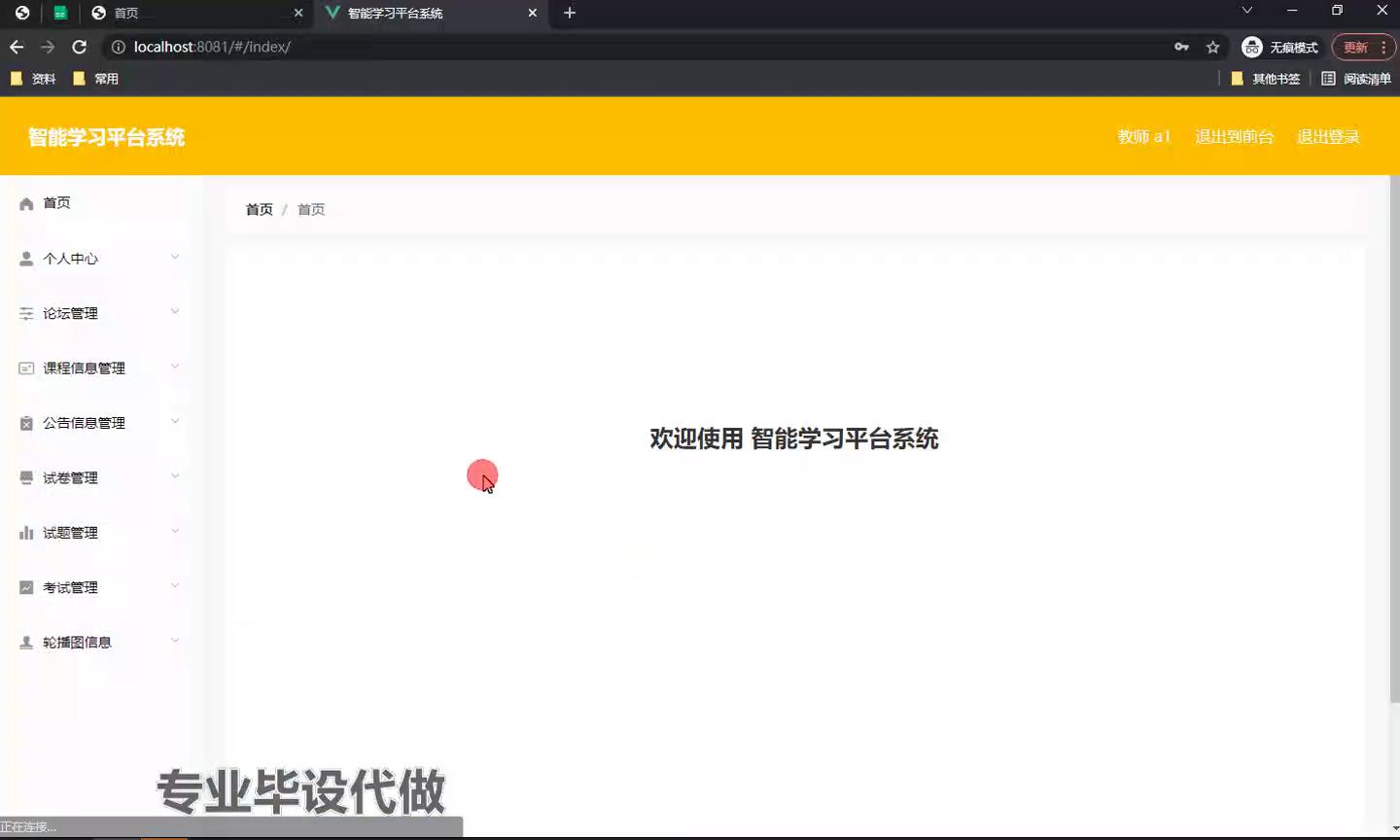Click the graph icon beside 考试管理
Viewport: 1400px width, 840px height.
click(x=26, y=587)
